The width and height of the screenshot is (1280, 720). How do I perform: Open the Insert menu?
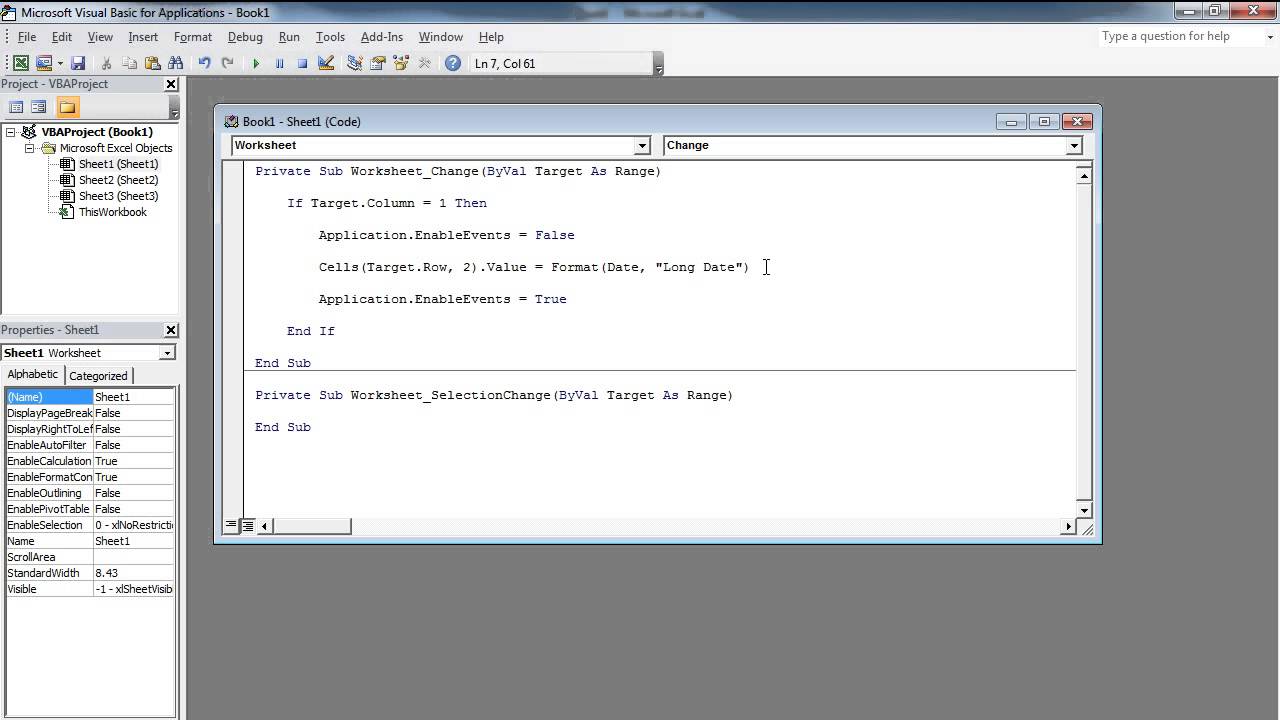pyautogui.click(x=143, y=37)
